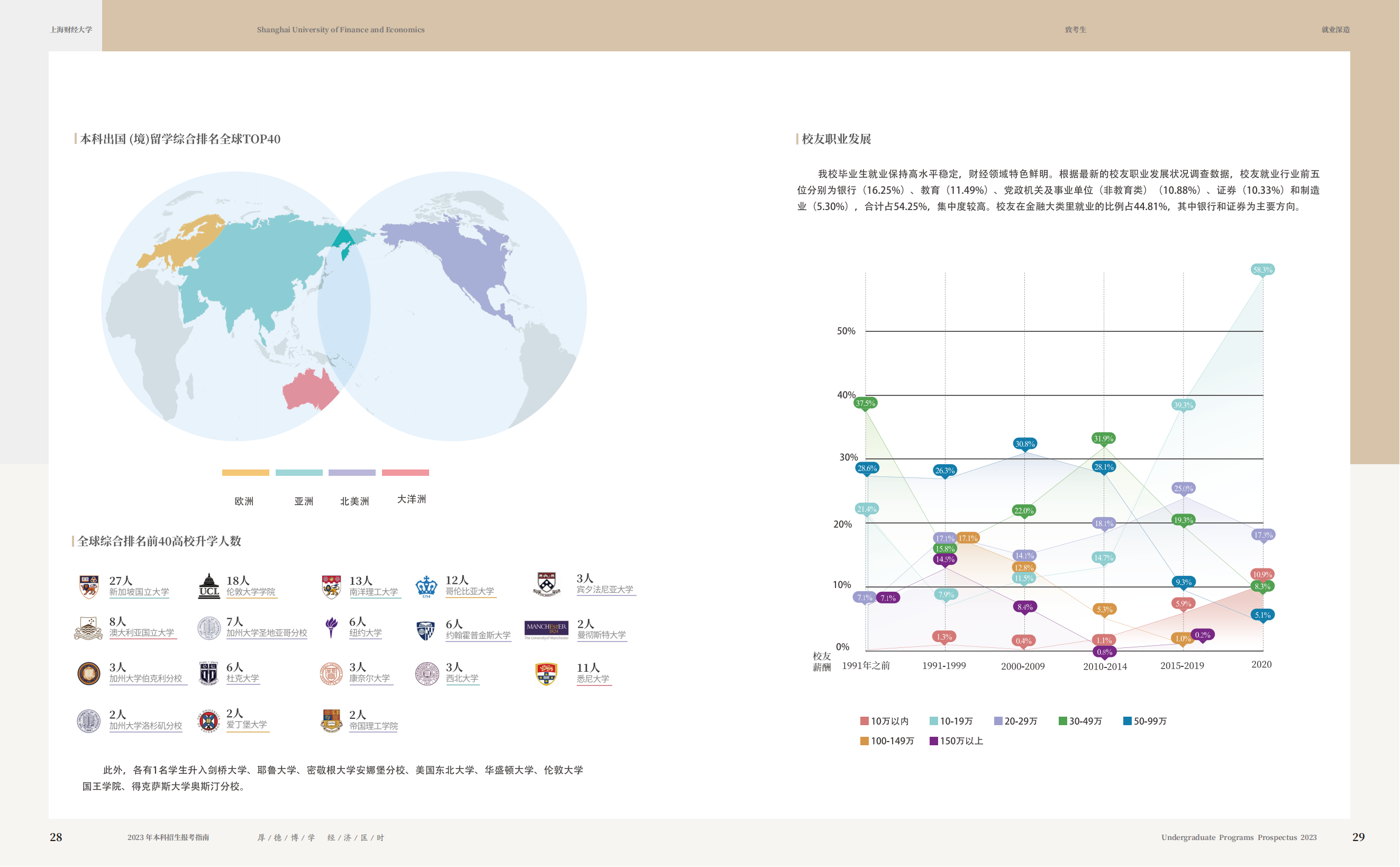This screenshot has width=1400, height=867.
Task: Click the NYU torch logo
Action: (331, 628)
